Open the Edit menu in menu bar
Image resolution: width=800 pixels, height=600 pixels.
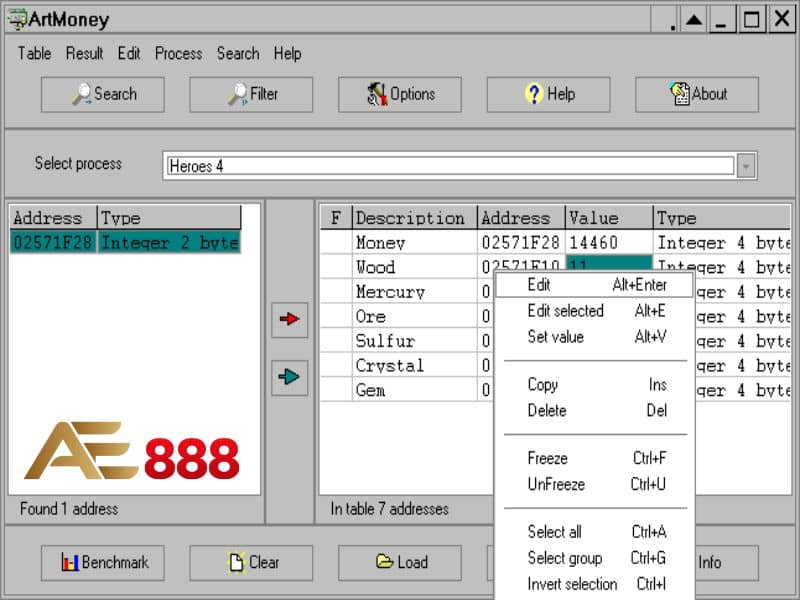129,54
